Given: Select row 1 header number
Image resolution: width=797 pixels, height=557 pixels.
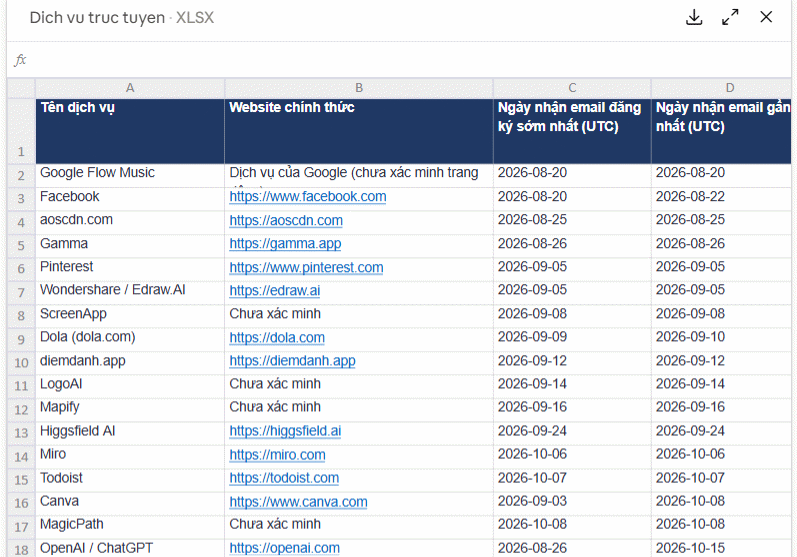Looking at the screenshot, I should click(21, 131).
